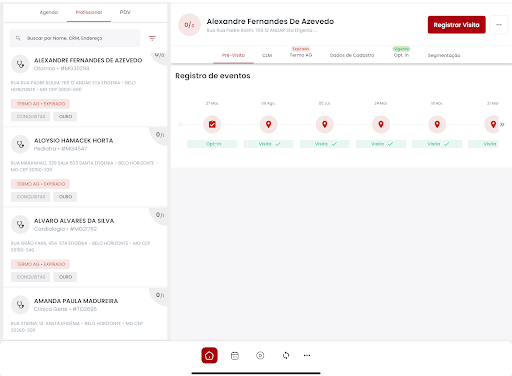Go to Home in bottom bar
The image size is (512, 376).
pos(209,355)
